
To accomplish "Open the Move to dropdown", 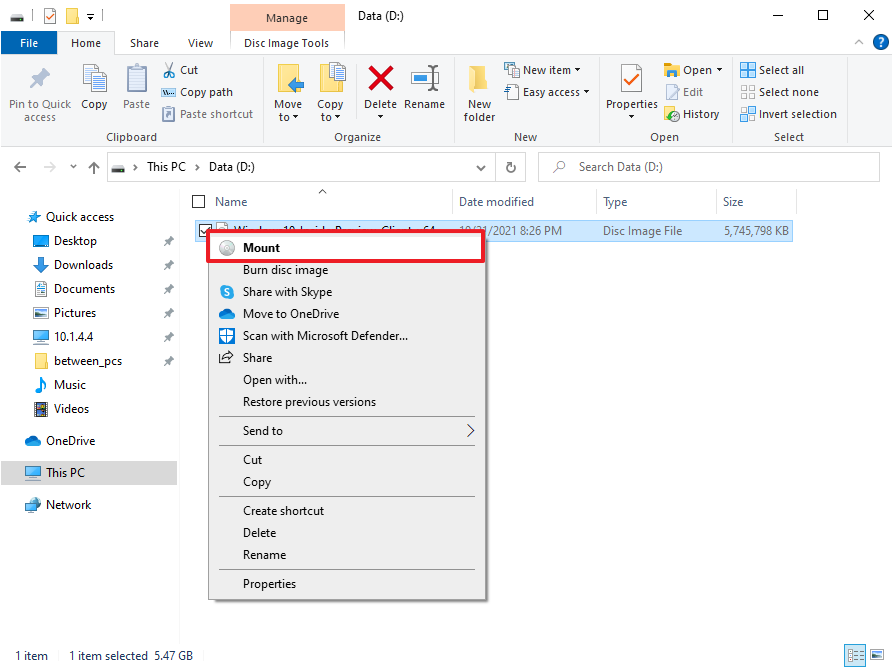I will 288,90.
